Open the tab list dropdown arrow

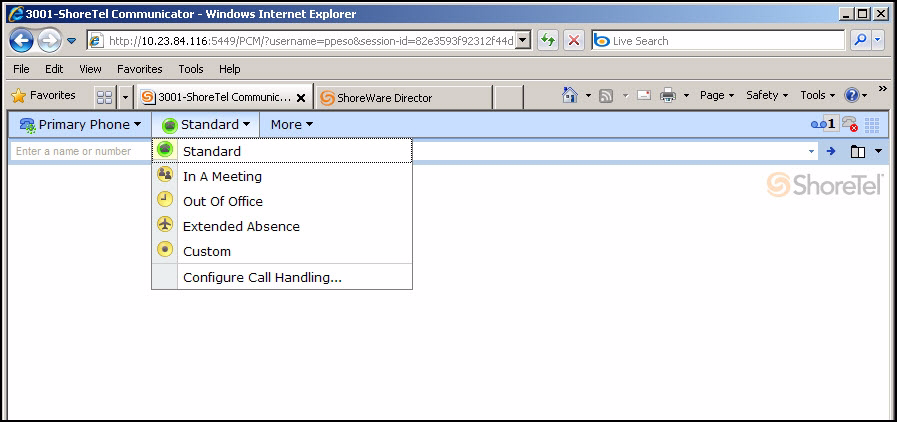[126, 97]
